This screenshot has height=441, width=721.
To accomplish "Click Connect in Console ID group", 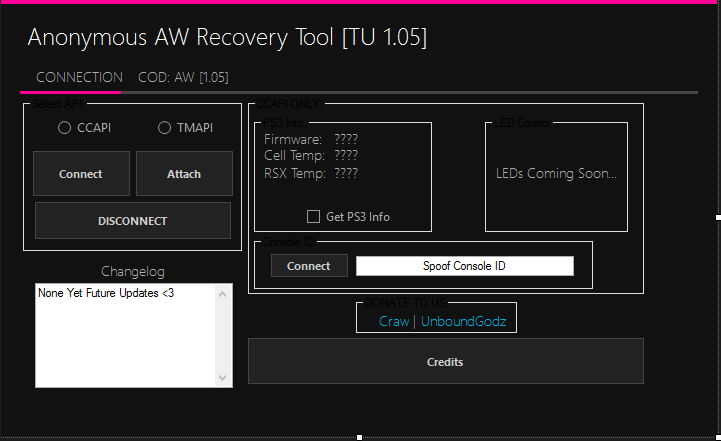I will pos(309,266).
